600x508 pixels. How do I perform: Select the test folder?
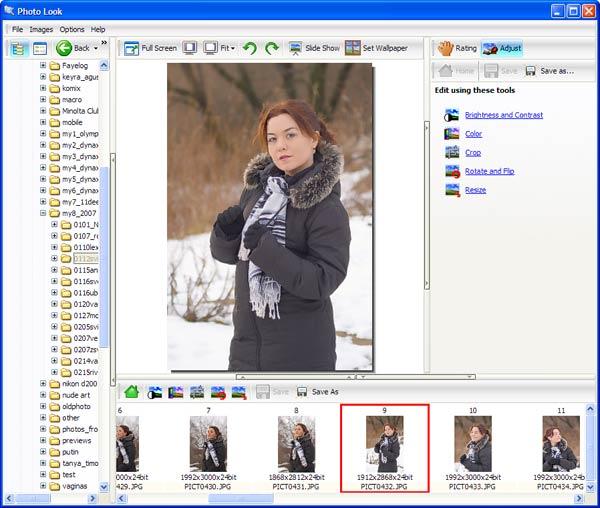pos(68,474)
